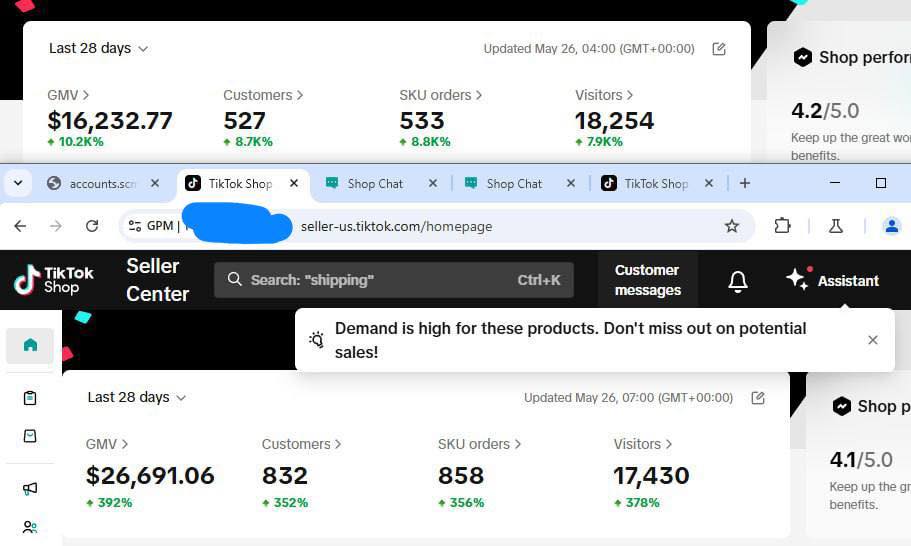Click the Seller Center title
Image resolution: width=911 pixels, height=546 pixels.
click(157, 280)
